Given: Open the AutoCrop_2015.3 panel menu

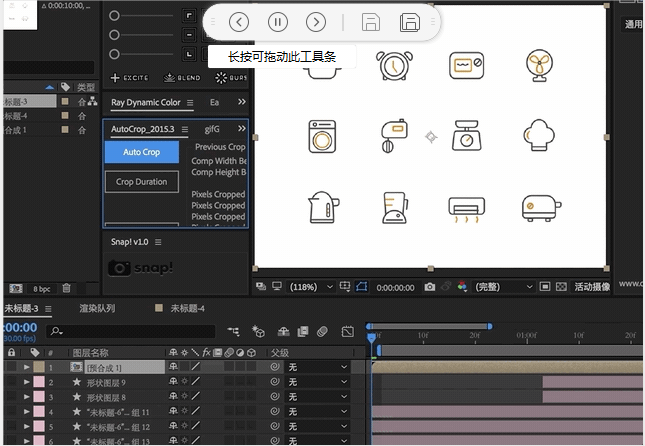Looking at the screenshot, I should [x=185, y=130].
